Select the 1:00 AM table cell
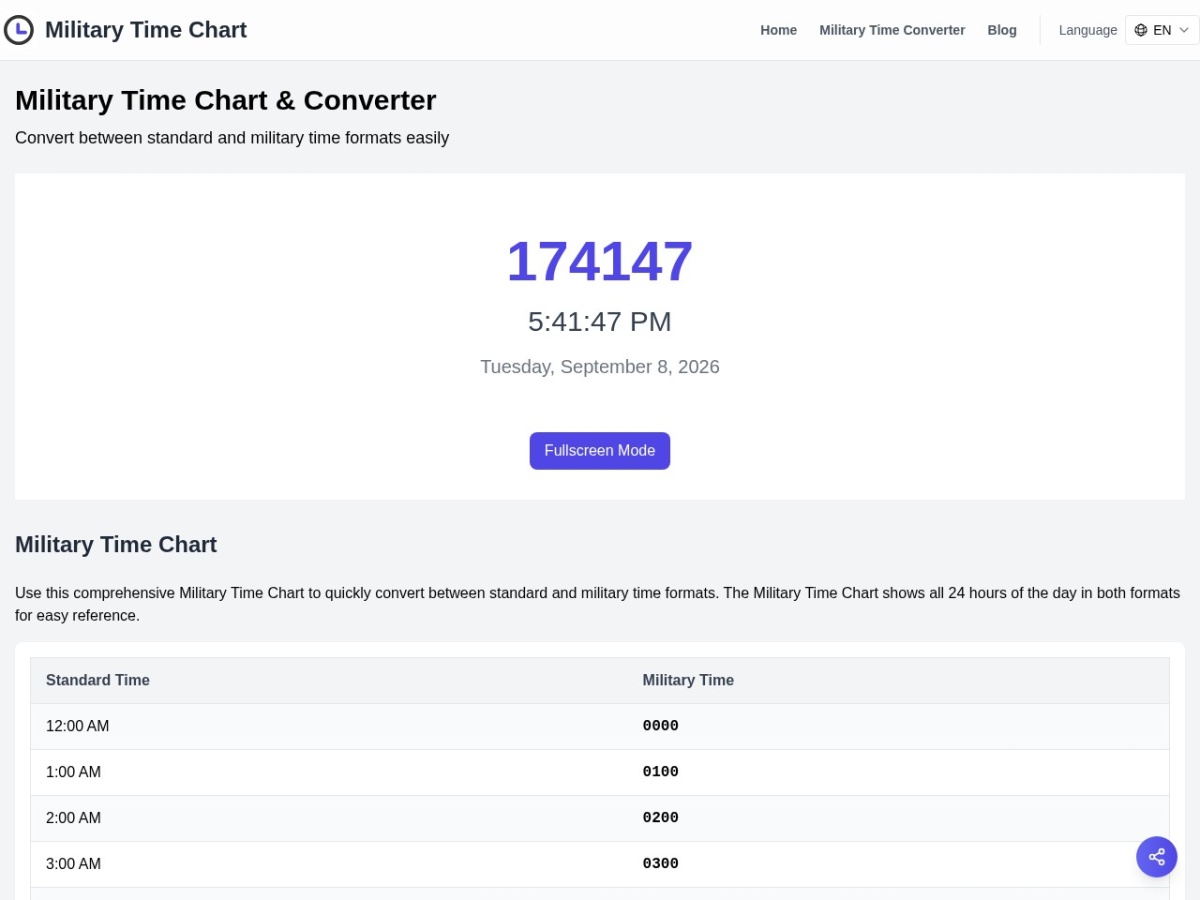Screen dimensions: 1200x900 point(329,772)
